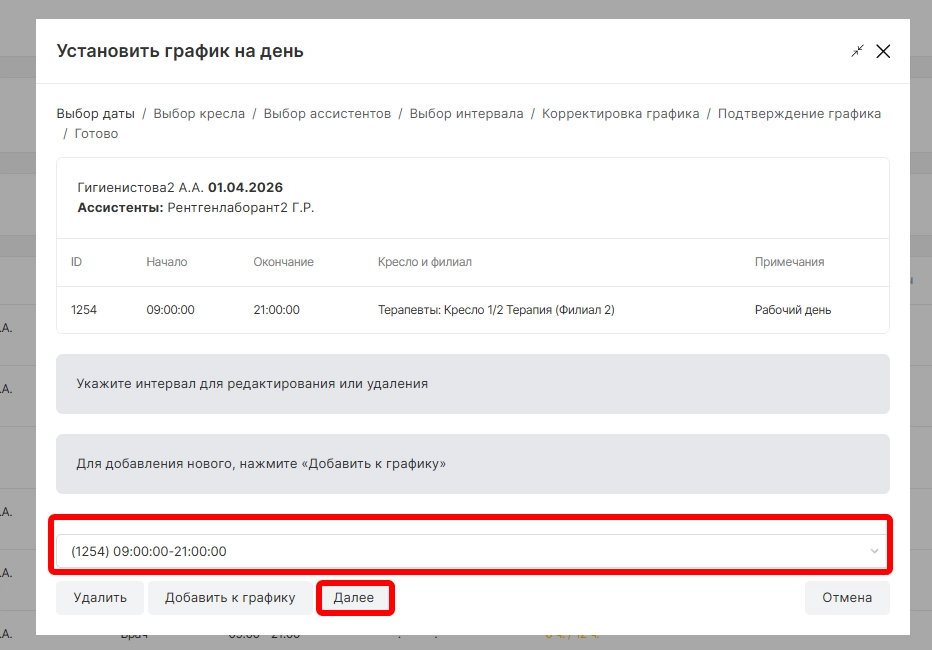Viewport: 932px width, 650px height.
Task: Open 'Подтверждение графика' breadcrumb step
Action: [x=799, y=113]
